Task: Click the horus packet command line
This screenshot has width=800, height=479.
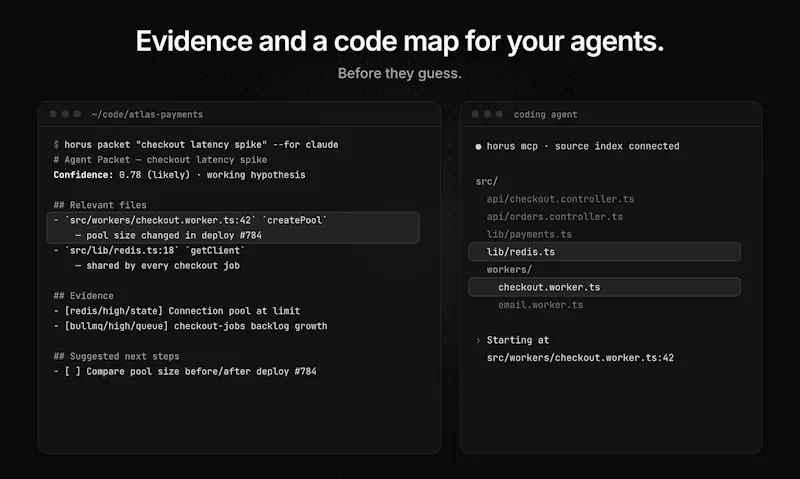Action: (196, 144)
